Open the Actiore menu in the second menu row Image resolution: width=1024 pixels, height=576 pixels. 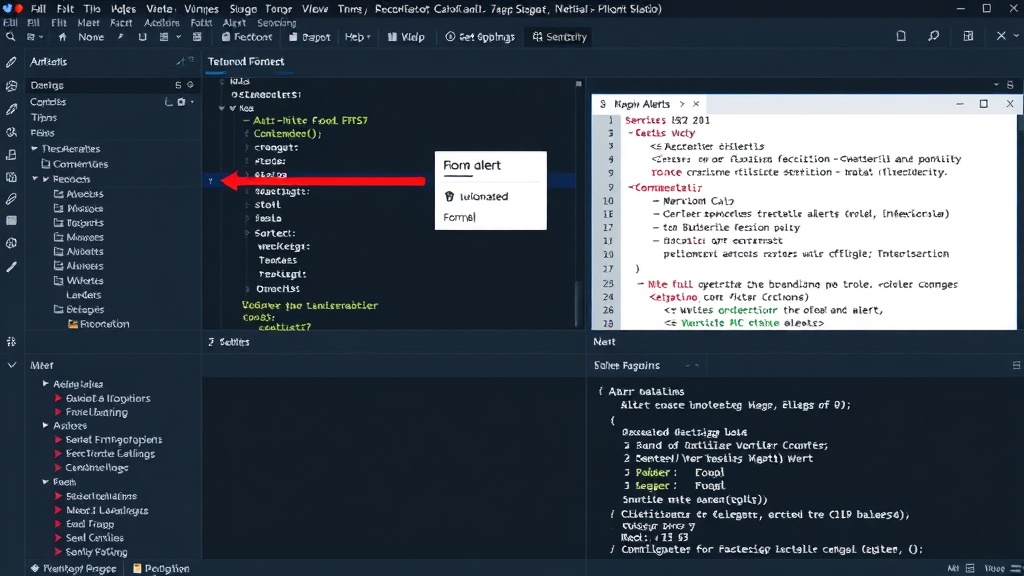pos(161,23)
